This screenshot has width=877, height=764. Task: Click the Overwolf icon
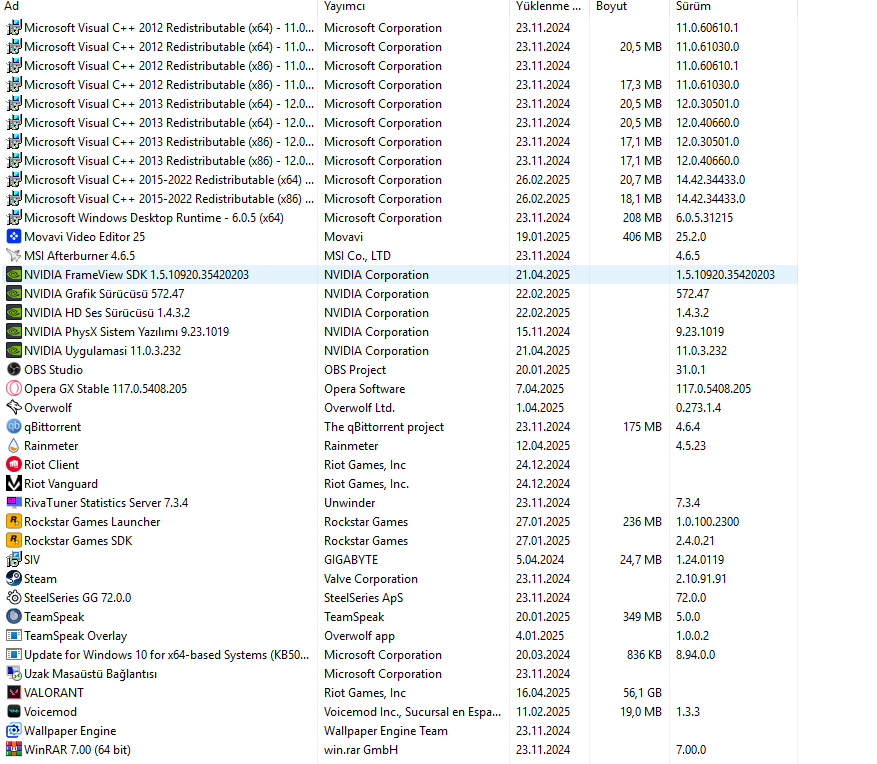coord(13,408)
